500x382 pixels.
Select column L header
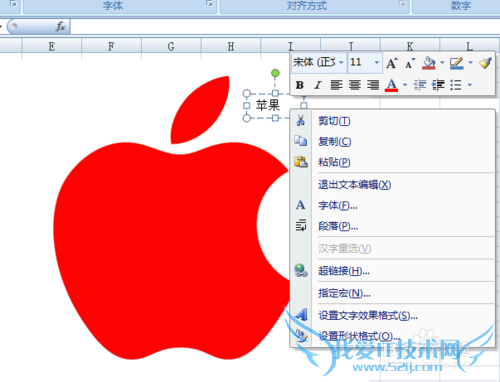[x=470, y=45]
